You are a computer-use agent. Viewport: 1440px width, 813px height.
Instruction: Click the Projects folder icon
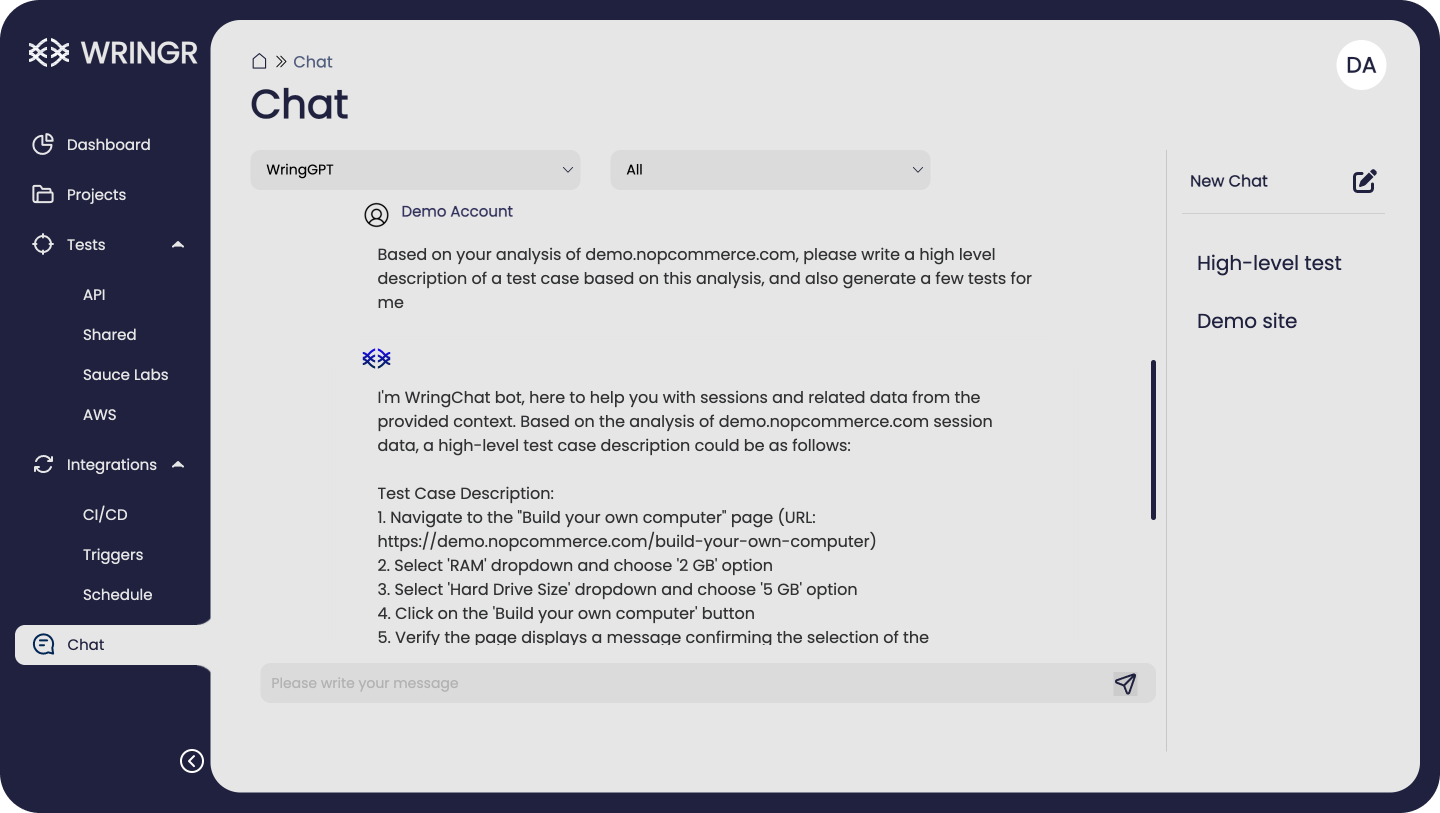pyautogui.click(x=43, y=194)
